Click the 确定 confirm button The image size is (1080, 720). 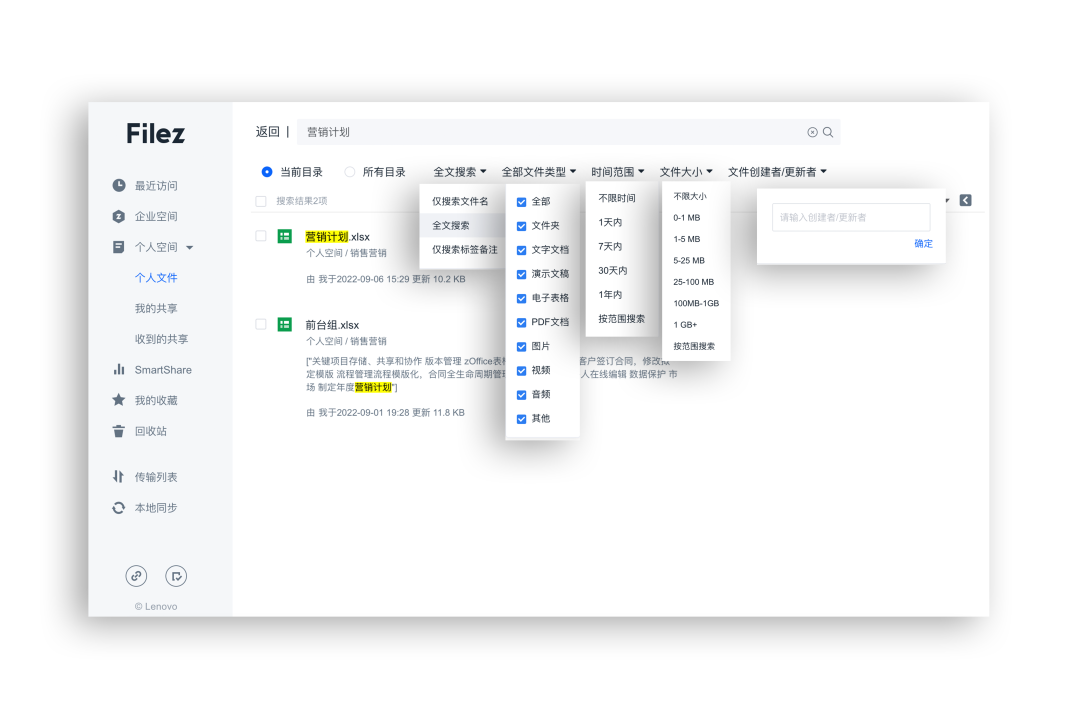tap(923, 243)
